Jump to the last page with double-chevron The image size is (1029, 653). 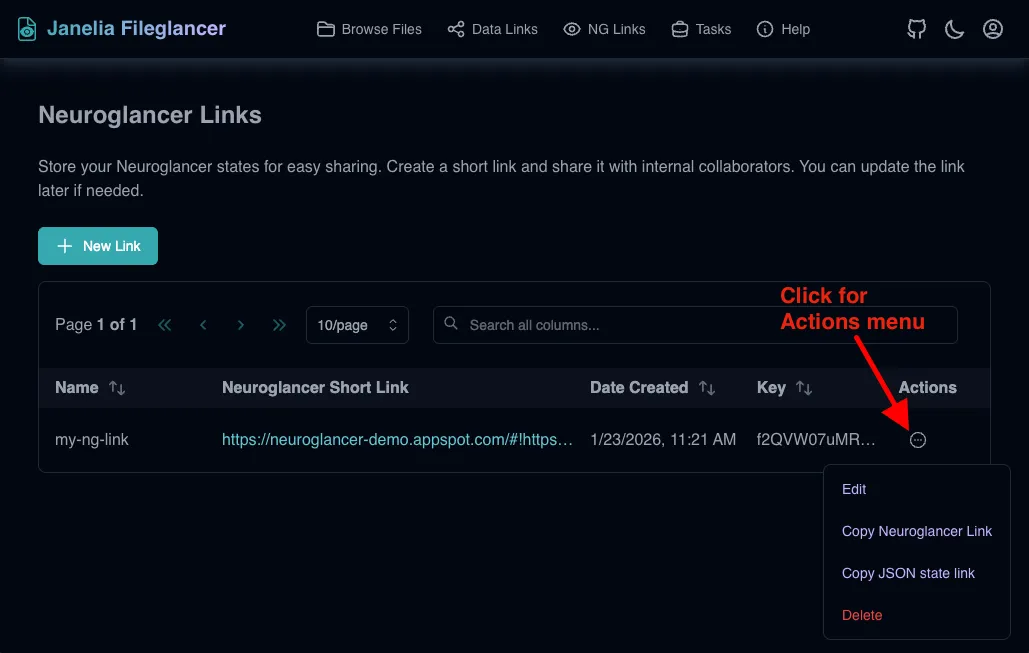point(279,324)
